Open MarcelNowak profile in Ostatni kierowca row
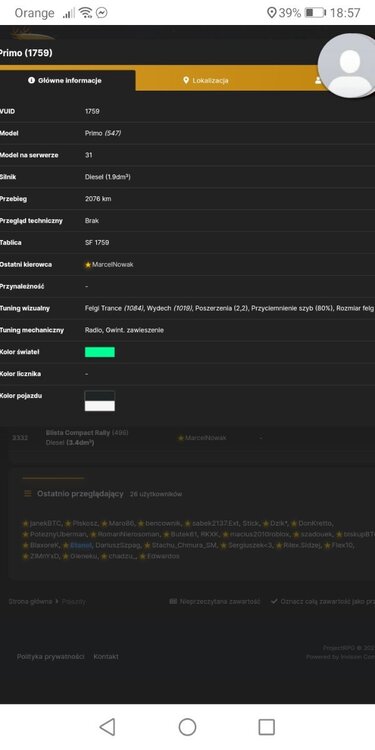The image size is (375, 750). tap(113, 265)
